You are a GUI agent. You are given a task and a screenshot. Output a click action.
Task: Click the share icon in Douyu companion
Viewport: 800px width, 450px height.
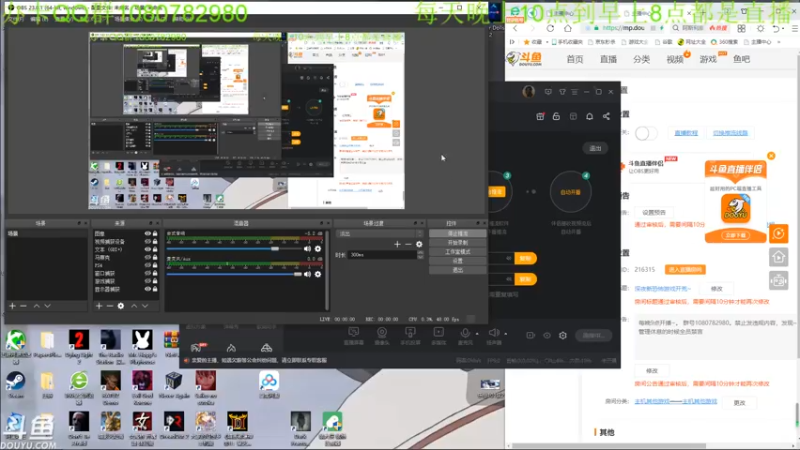pyautogui.click(x=606, y=116)
